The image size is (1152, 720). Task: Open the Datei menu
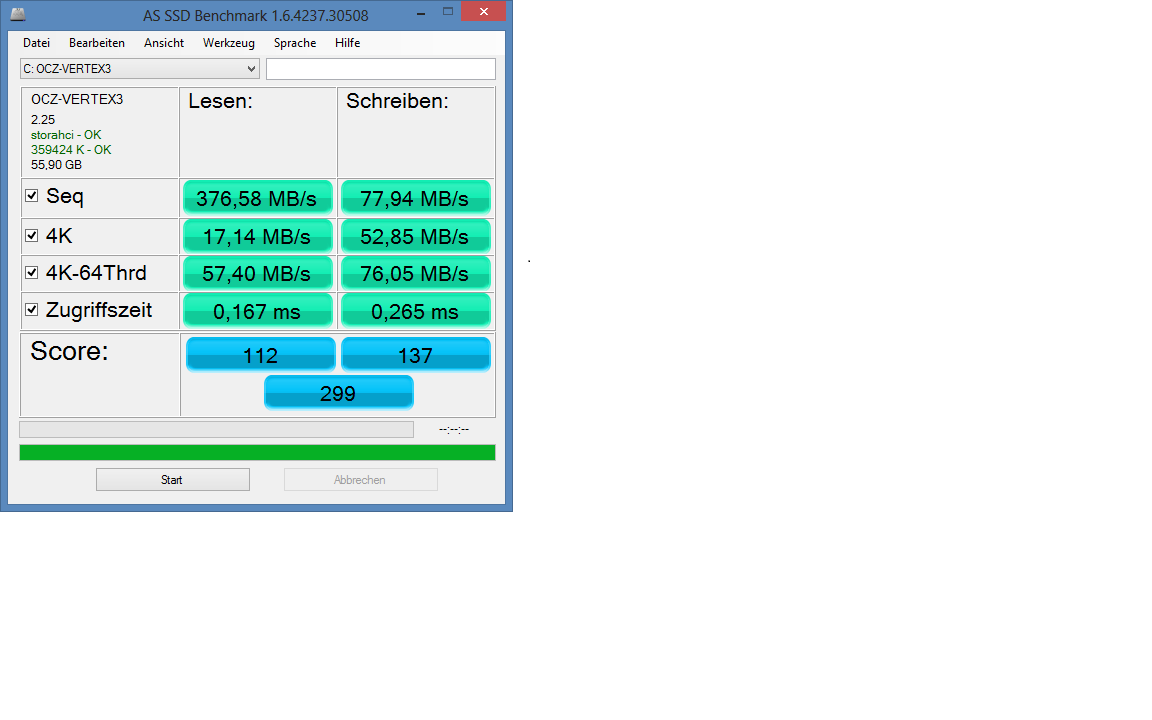point(36,43)
